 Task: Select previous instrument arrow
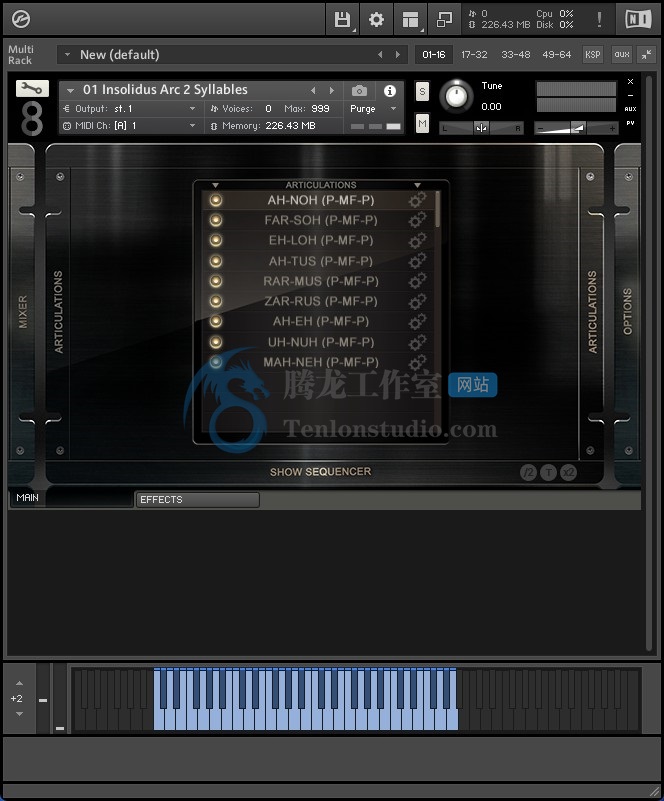[313, 90]
